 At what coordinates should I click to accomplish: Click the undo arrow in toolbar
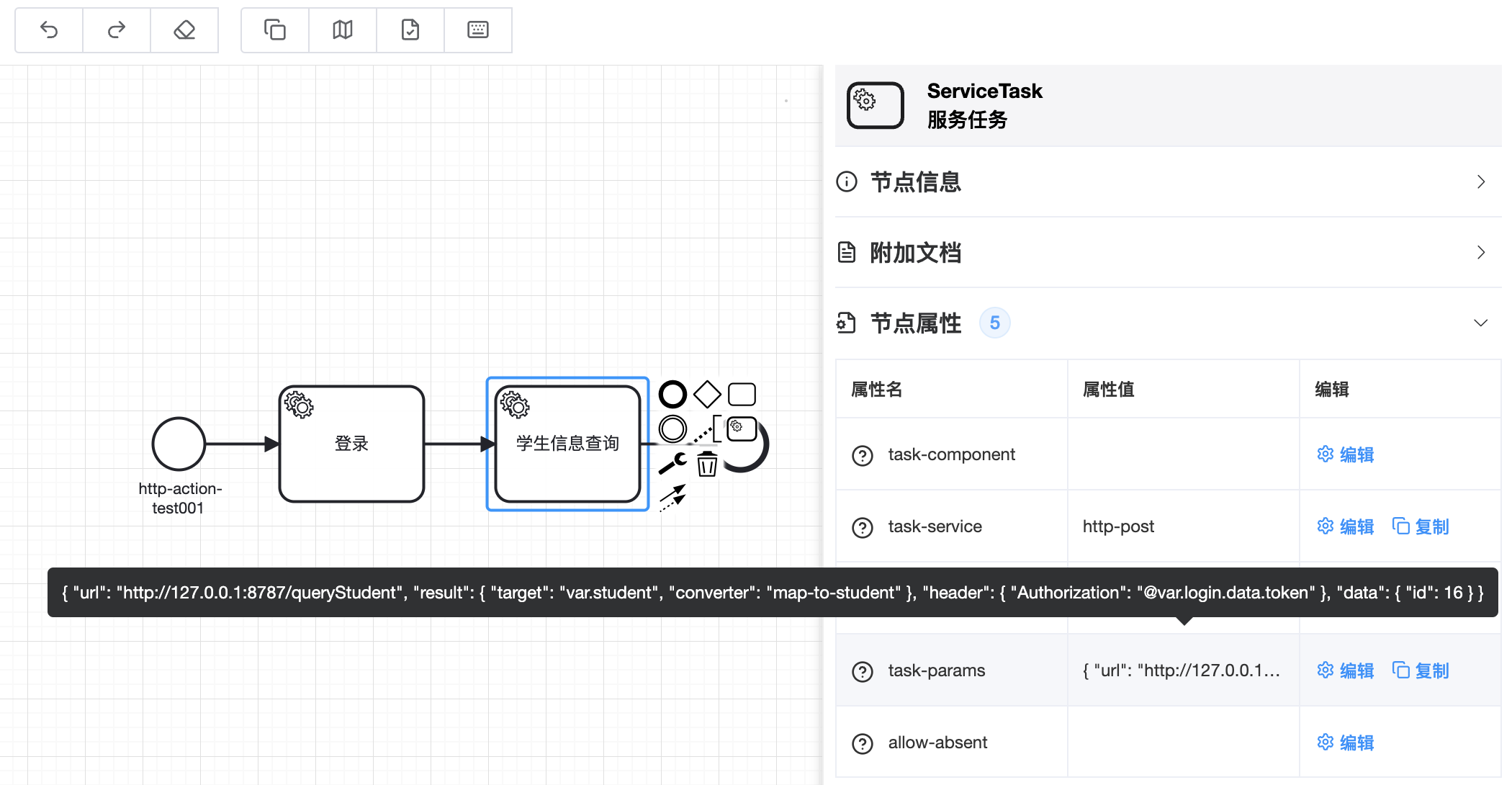pos(49,30)
